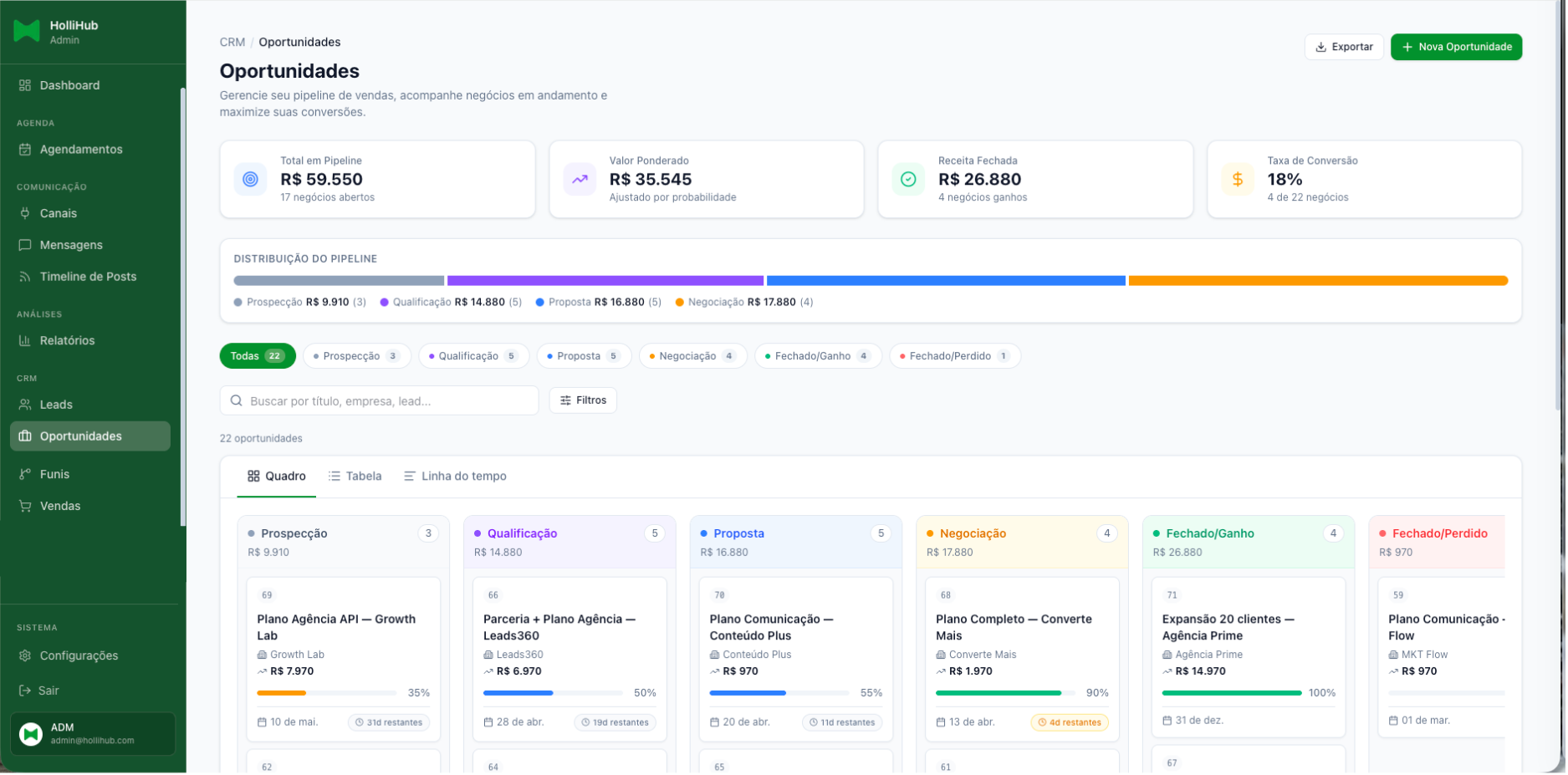Click the Exportar button
The width and height of the screenshot is (1568, 775).
[x=1343, y=47]
